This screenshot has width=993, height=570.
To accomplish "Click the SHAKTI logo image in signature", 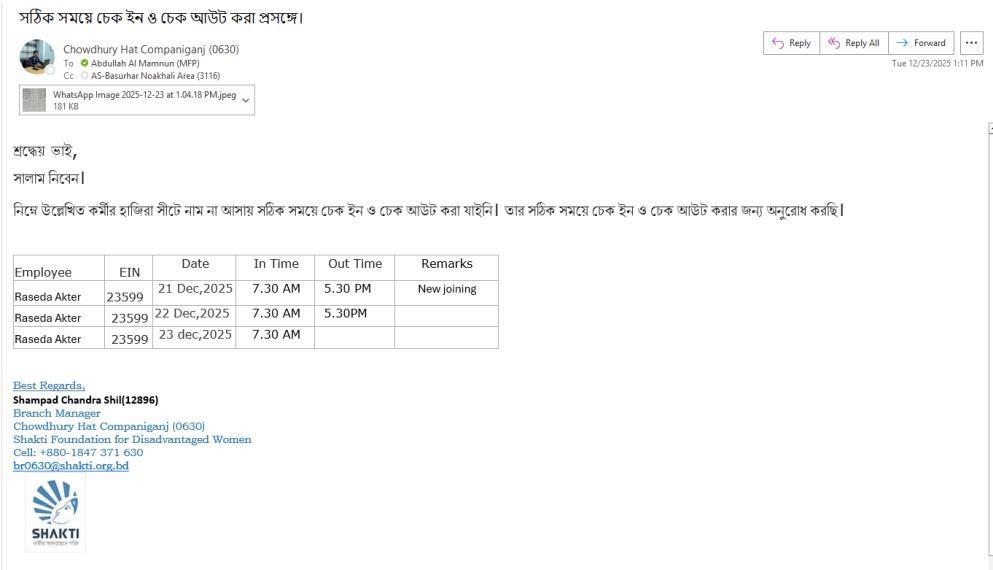I will coord(56,512).
